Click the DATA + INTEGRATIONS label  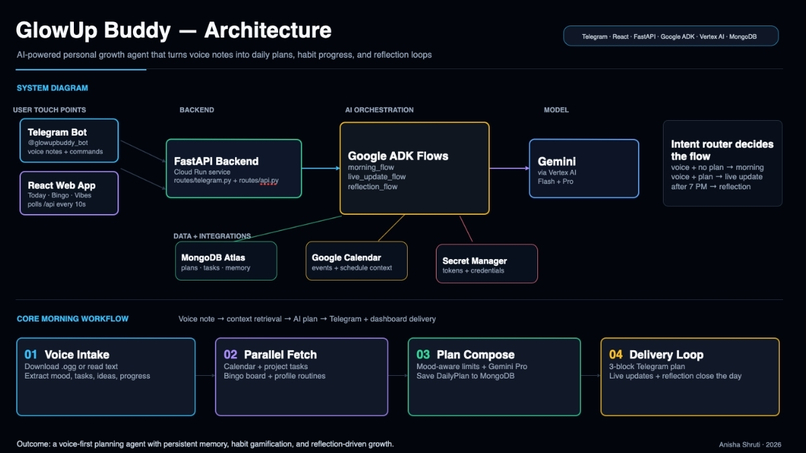(x=212, y=236)
